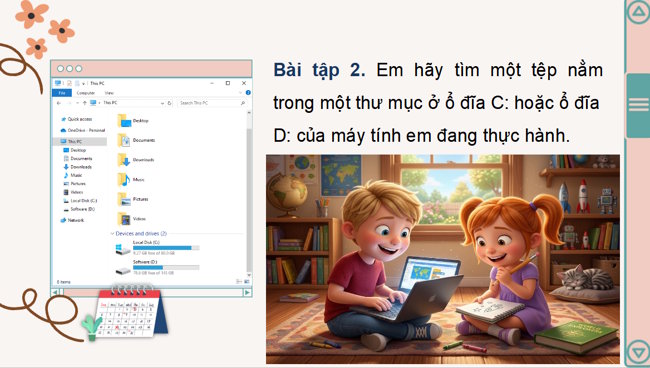This screenshot has height=368, width=650.
Task: Open the large Downloads folder in main pane
Action: [136, 160]
